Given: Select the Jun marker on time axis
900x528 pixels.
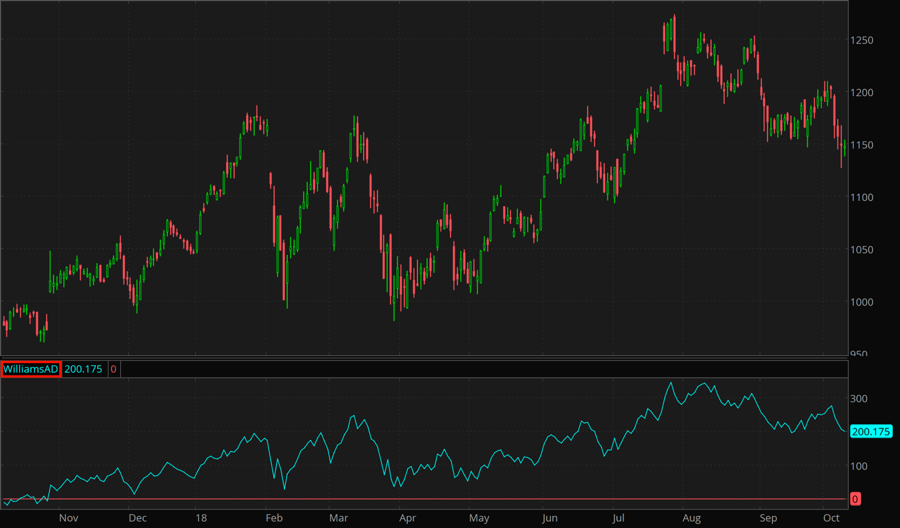Looking at the screenshot, I should point(549,519).
